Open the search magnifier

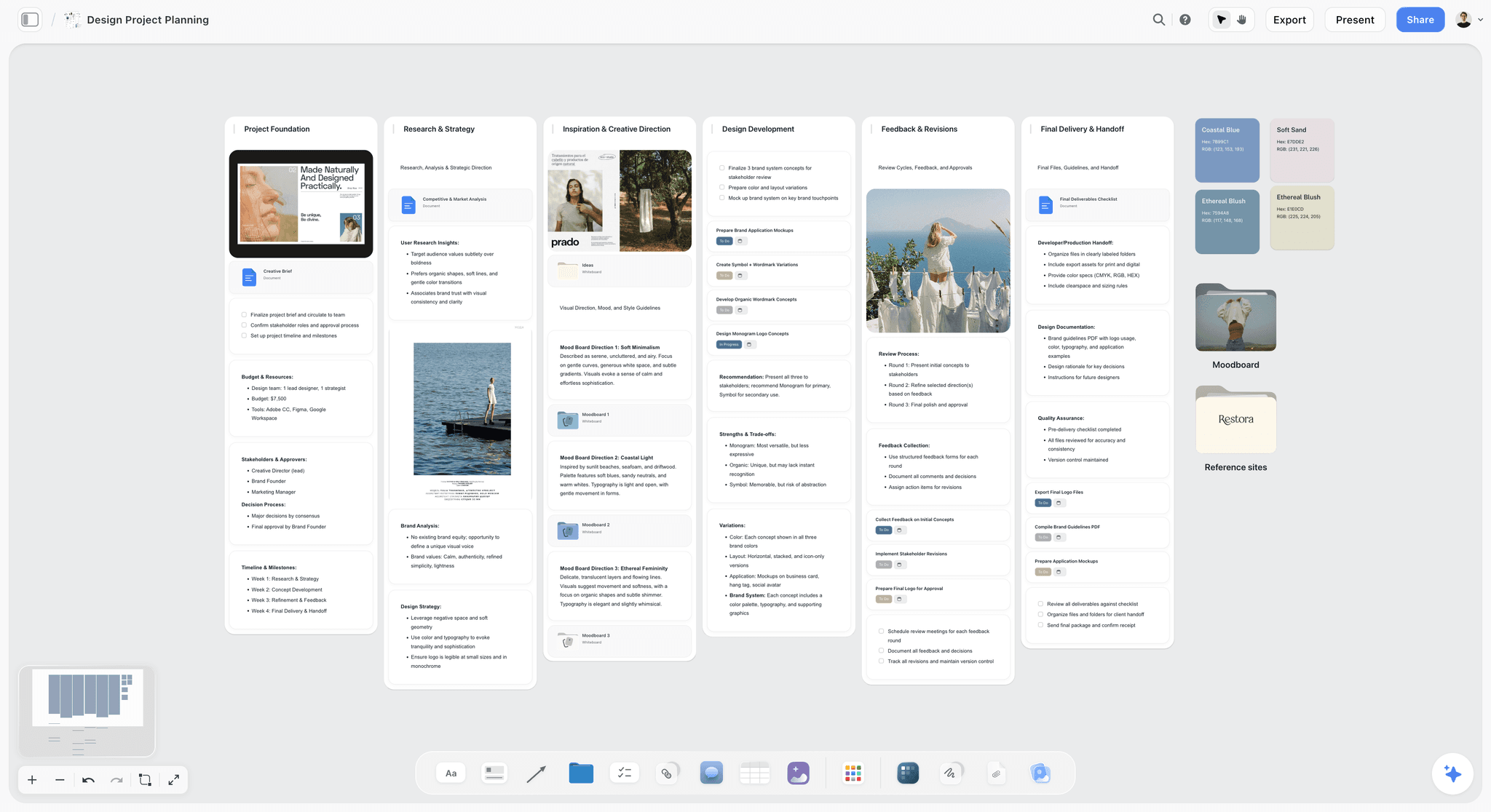pyautogui.click(x=1158, y=20)
